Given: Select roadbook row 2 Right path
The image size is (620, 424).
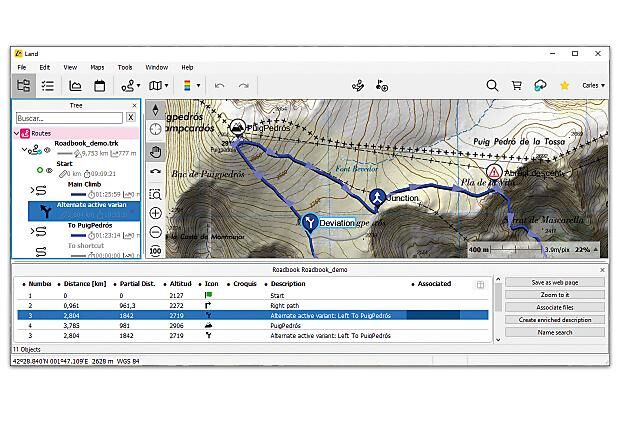Looking at the screenshot, I should click(253, 305).
